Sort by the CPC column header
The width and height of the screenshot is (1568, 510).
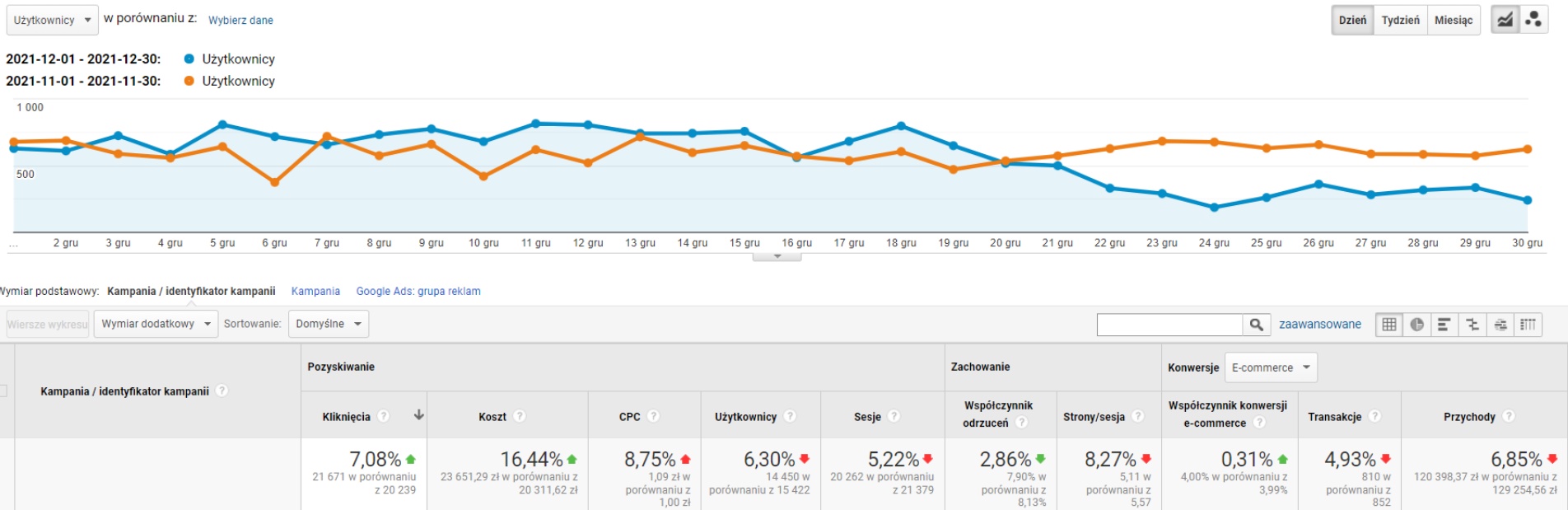pos(630,417)
